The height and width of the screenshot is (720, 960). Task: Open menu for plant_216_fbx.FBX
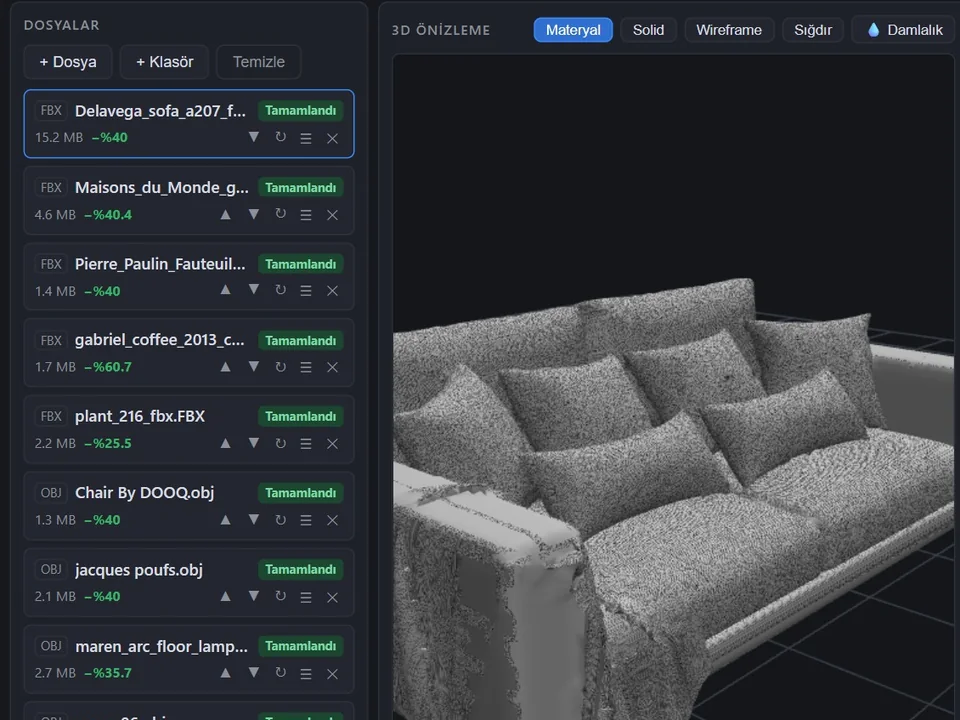point(306,444)
